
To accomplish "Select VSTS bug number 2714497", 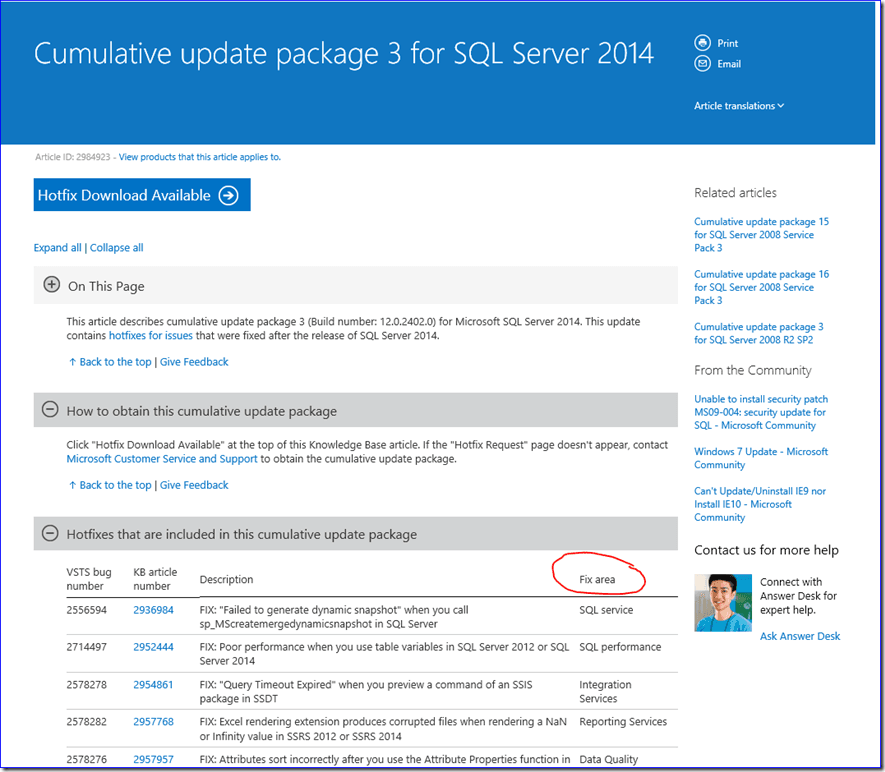I will click(x=86, y=647).
